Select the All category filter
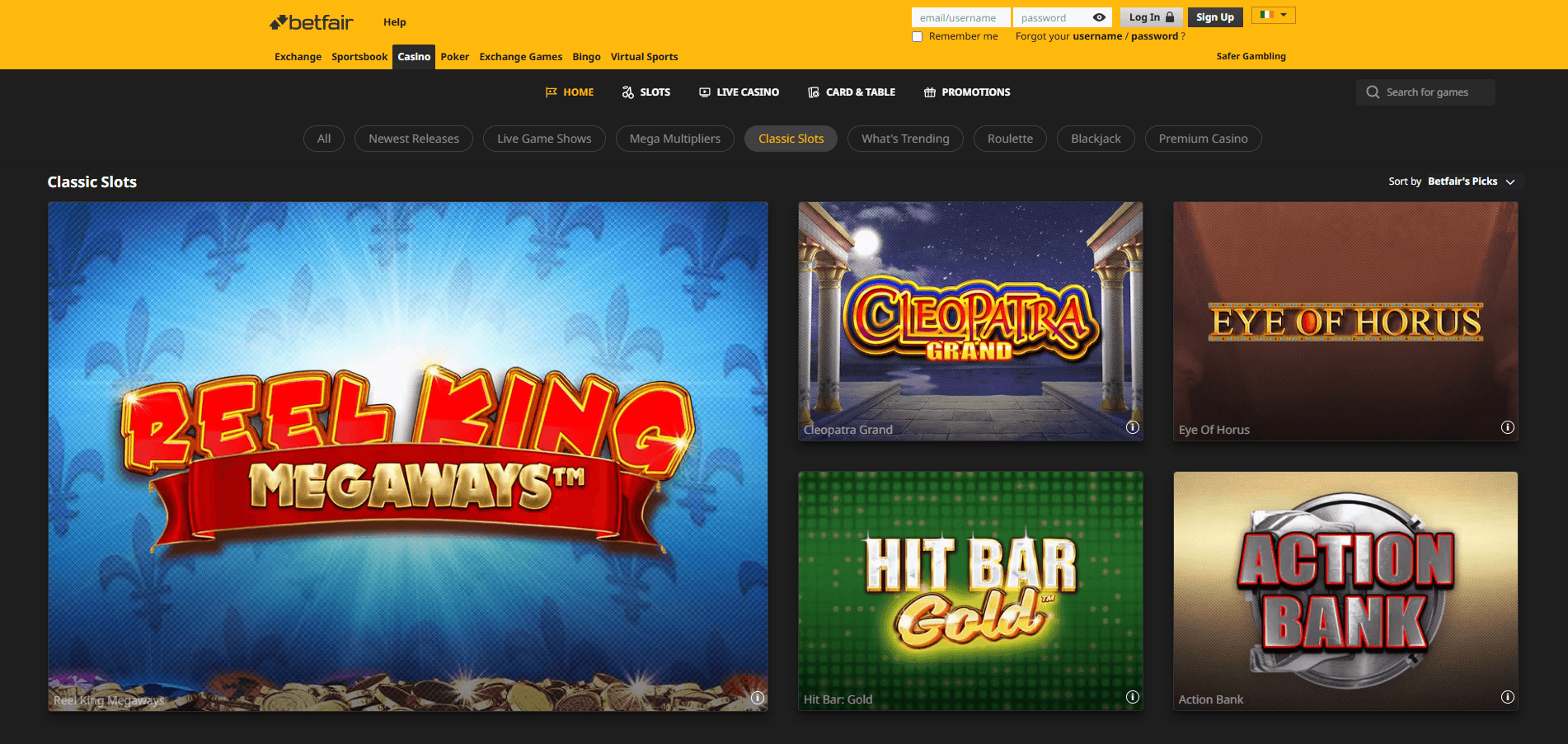The height and width of the screenshot is (744, 1568). [324, 139]
